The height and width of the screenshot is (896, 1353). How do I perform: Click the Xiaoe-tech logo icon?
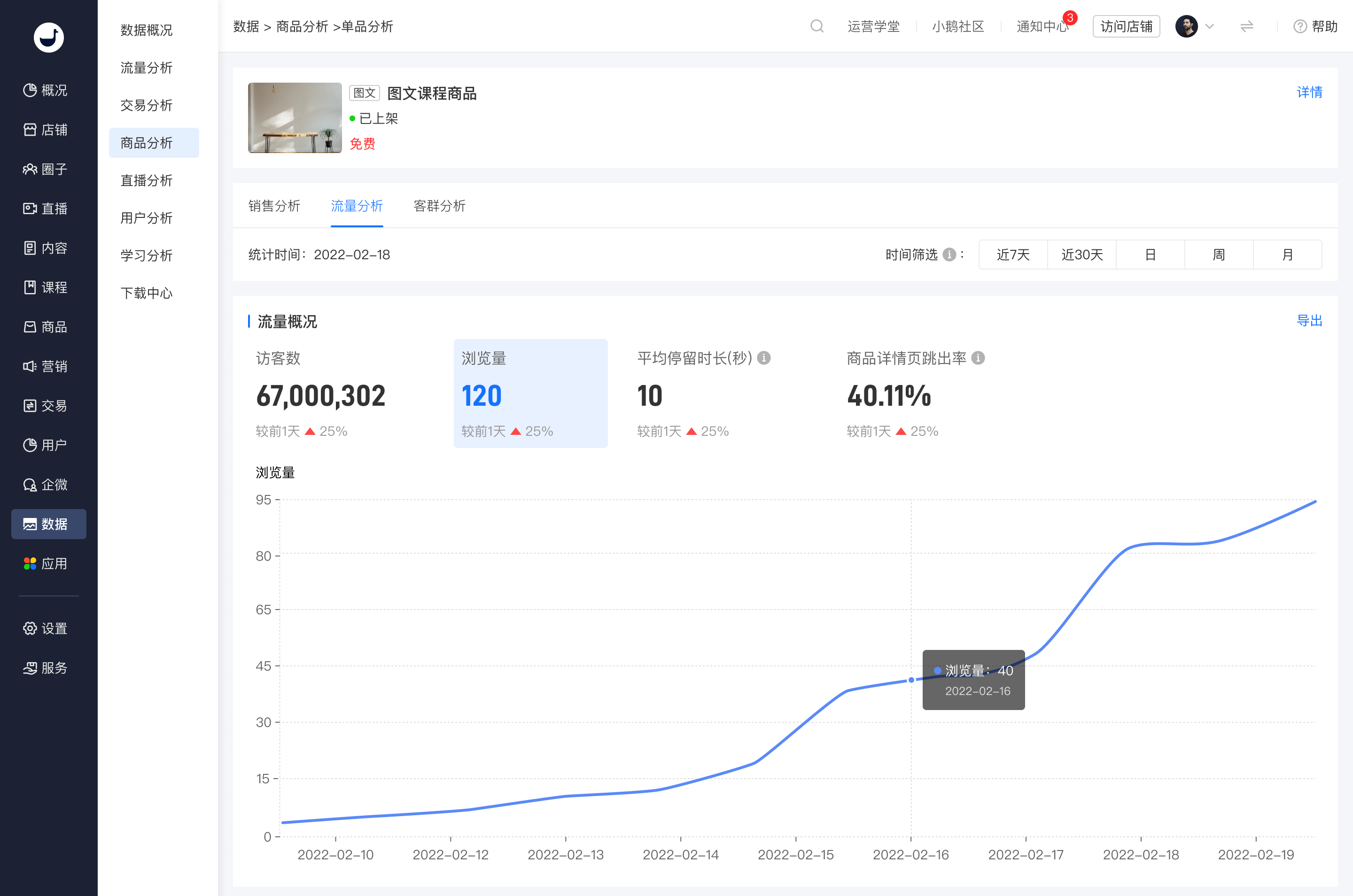point(48,38)
